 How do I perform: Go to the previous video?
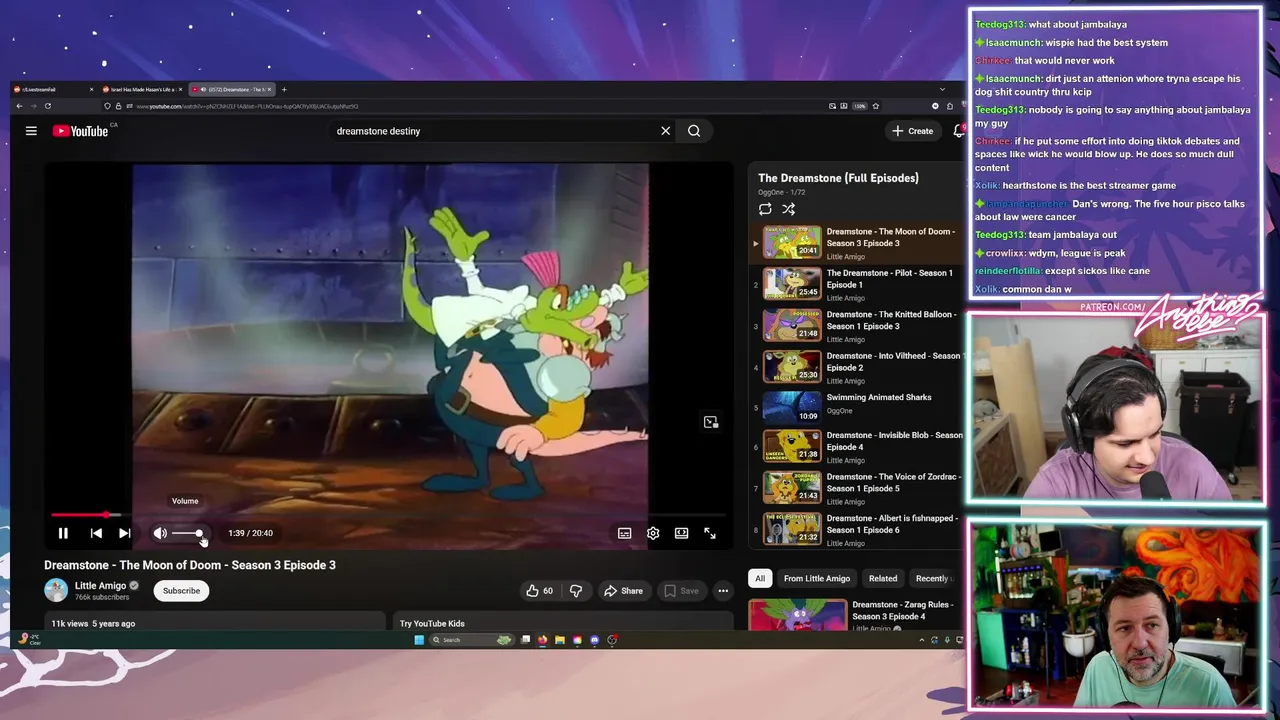96,533
